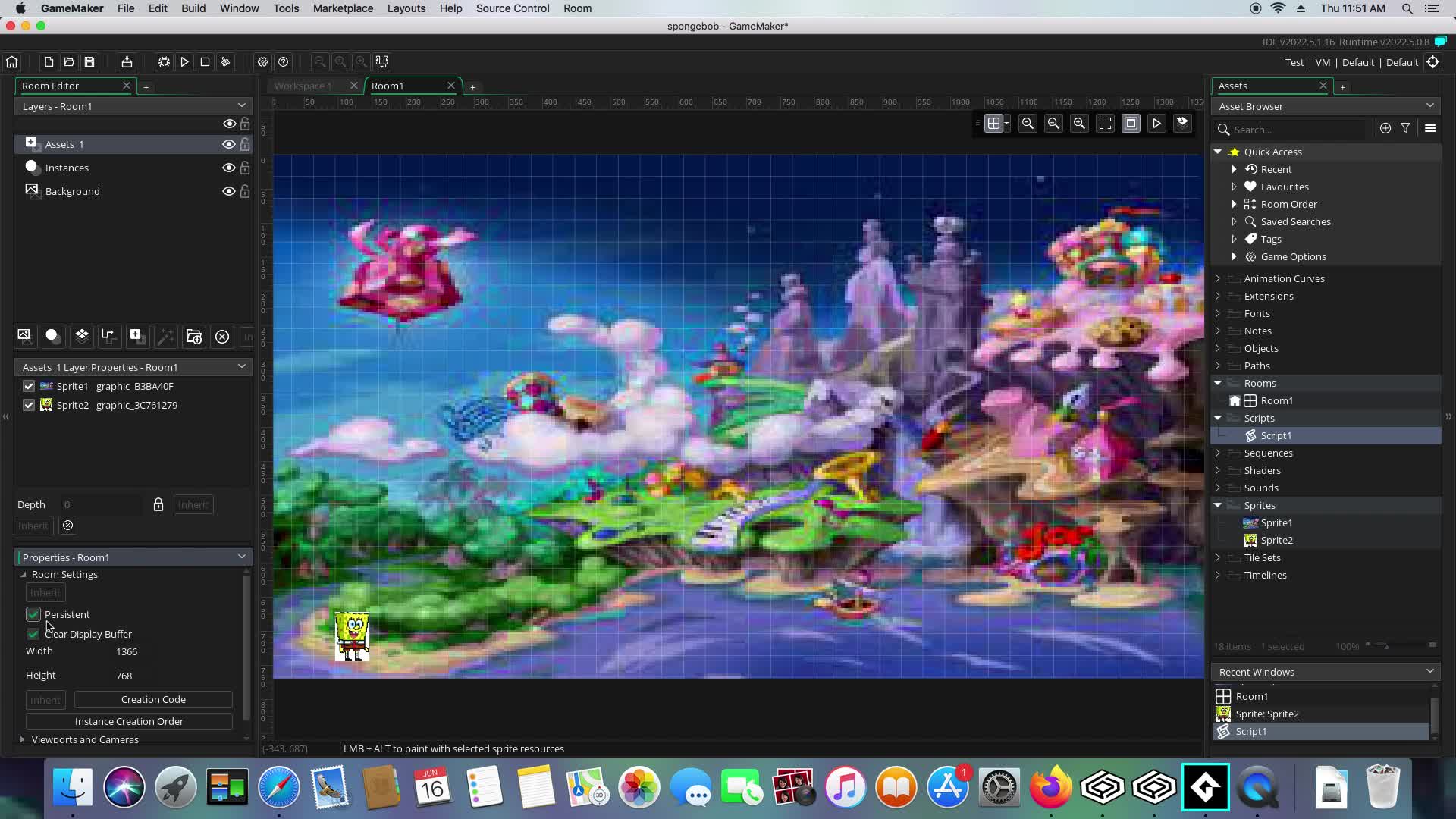Toggle the room grid on or off
The height and width of the screenshot is (819, 1456).
pyautogui.click(x=993, y=123)
